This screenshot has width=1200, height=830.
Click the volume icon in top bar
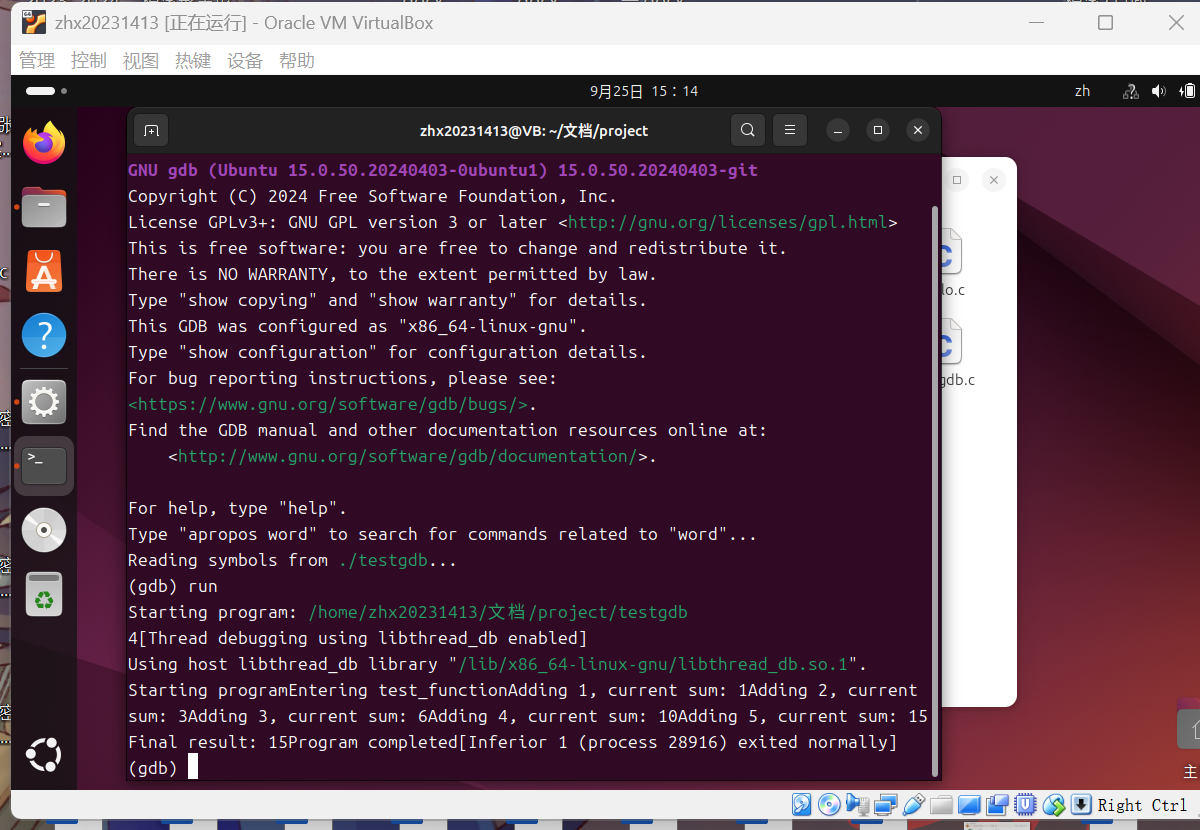[x=1159, y=91]
